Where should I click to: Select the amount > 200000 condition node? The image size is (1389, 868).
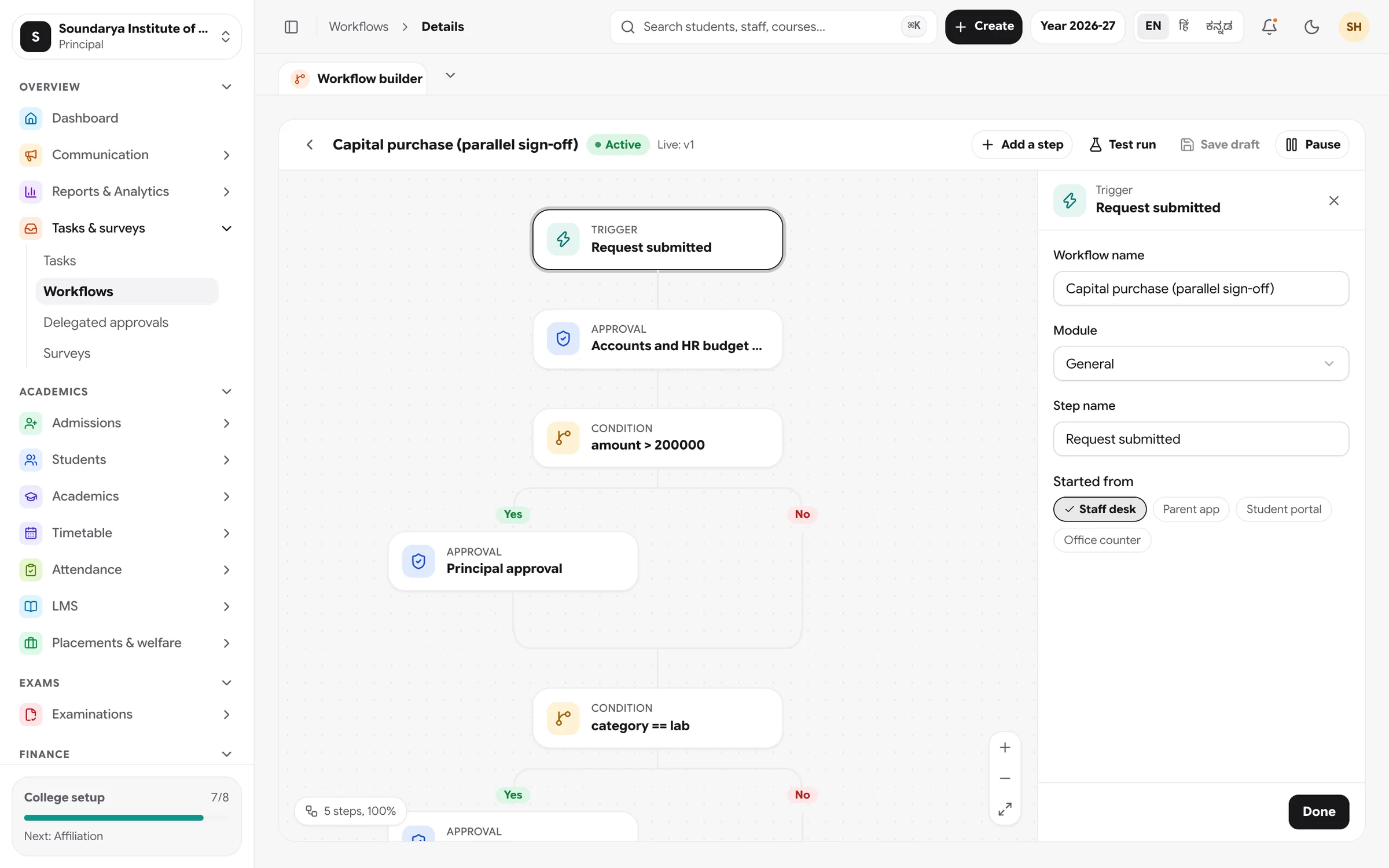657,438
